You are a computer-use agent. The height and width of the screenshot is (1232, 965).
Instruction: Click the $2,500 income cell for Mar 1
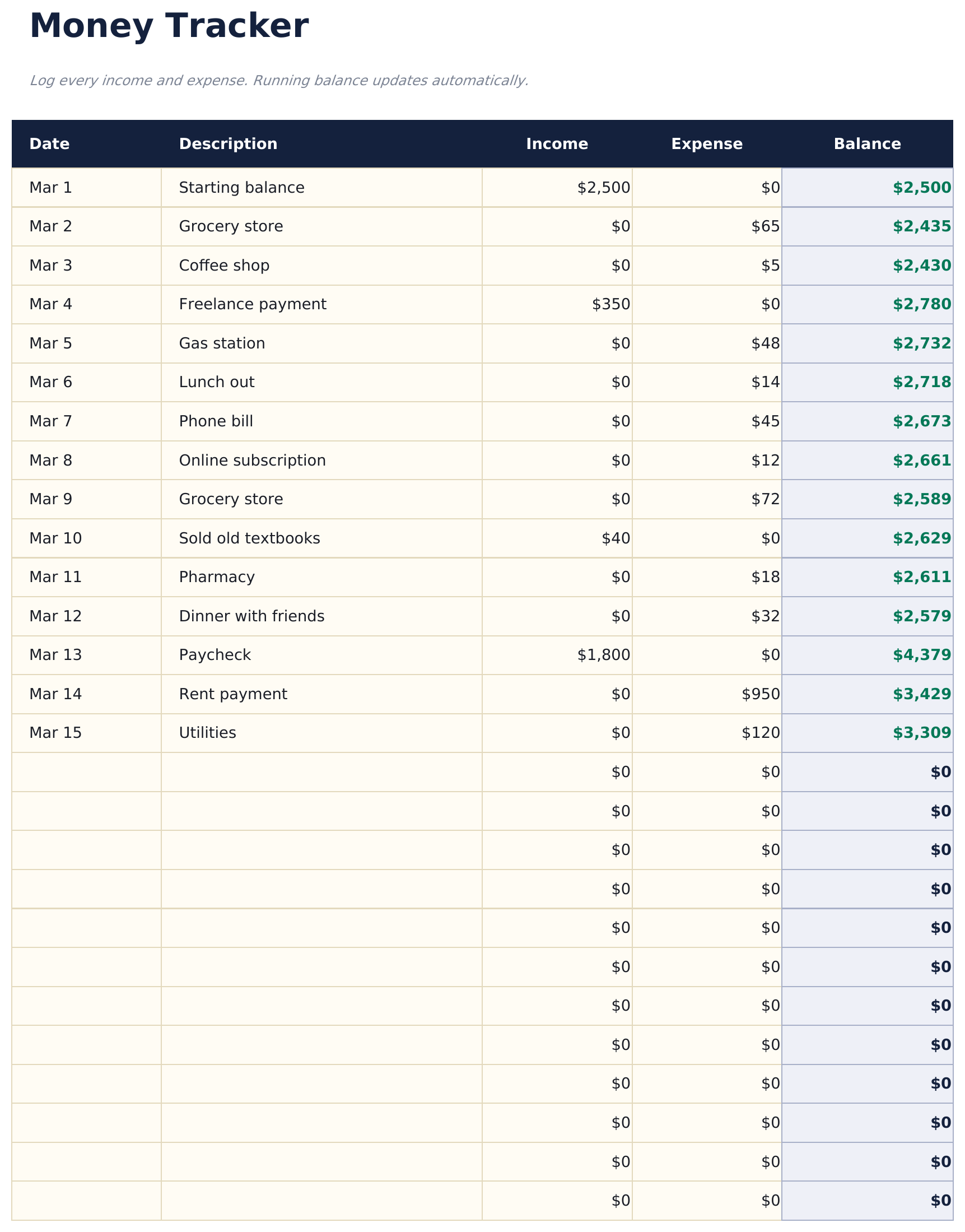602,187
